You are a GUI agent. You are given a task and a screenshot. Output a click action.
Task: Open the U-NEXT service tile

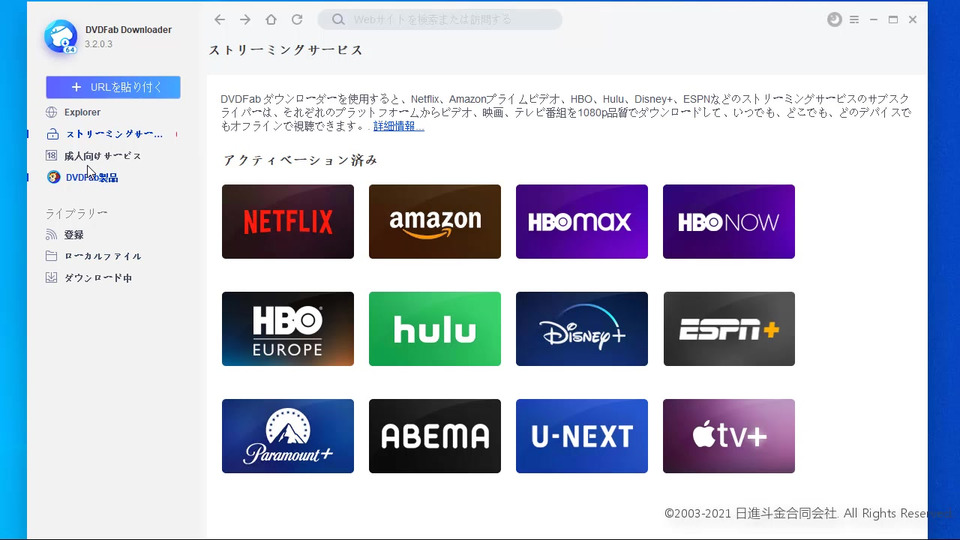582,436
